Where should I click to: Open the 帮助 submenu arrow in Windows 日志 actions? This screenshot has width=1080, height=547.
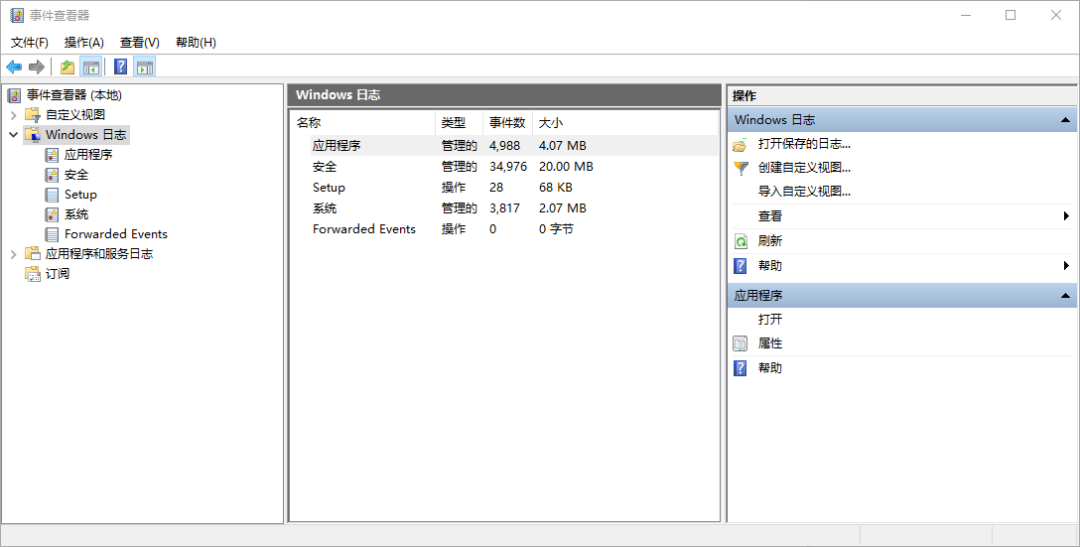(x=1066, y=265)
